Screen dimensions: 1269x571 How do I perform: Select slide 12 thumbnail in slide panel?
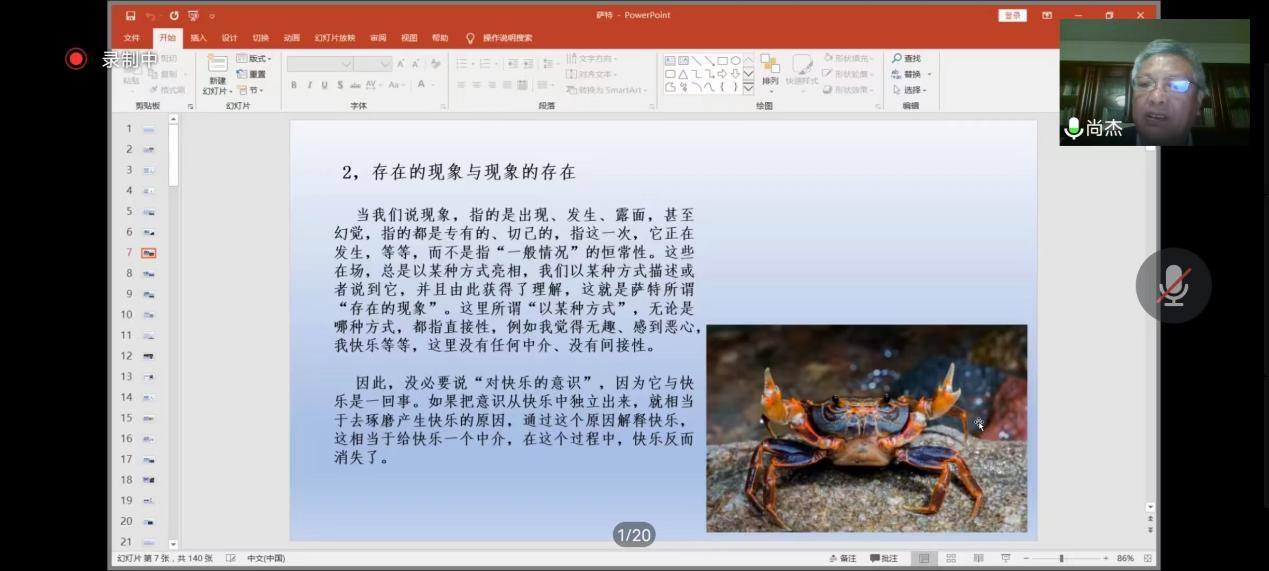pyautogui.click(x=148, y=356)
